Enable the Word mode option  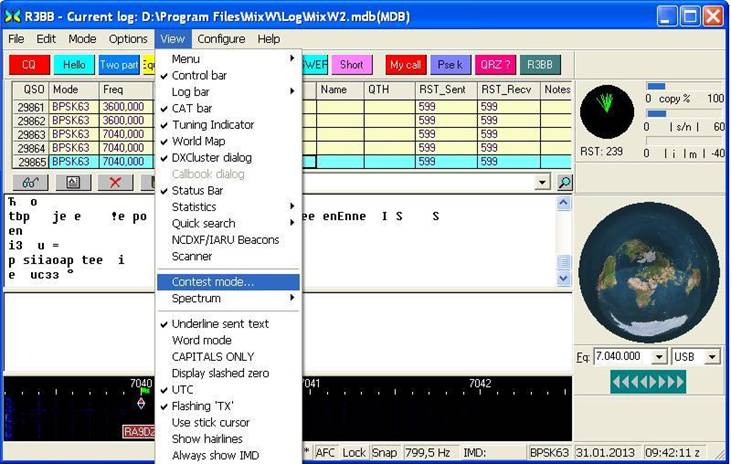point(201,340)
